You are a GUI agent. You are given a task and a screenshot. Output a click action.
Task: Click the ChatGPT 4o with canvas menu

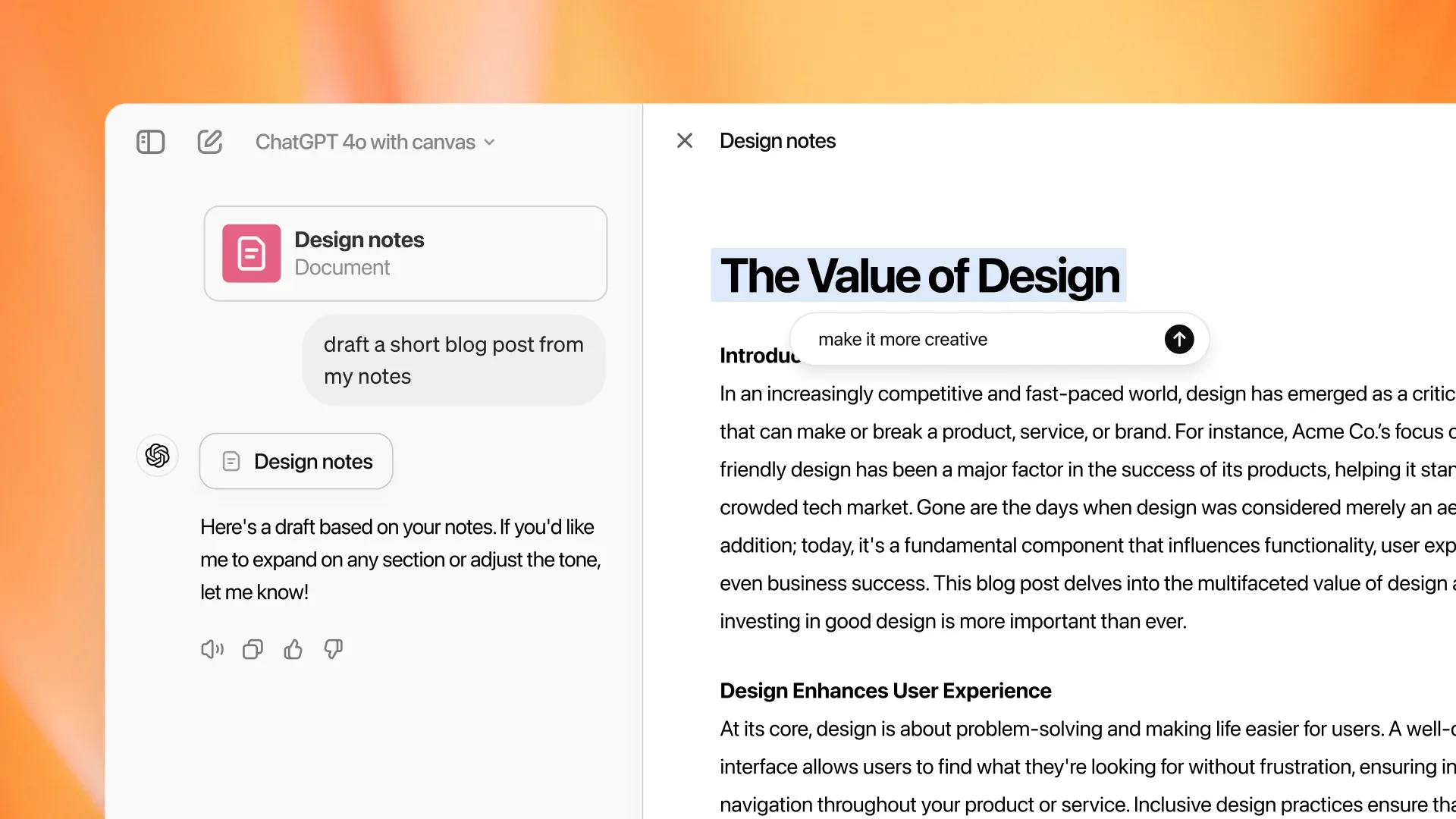click(374, 142)
